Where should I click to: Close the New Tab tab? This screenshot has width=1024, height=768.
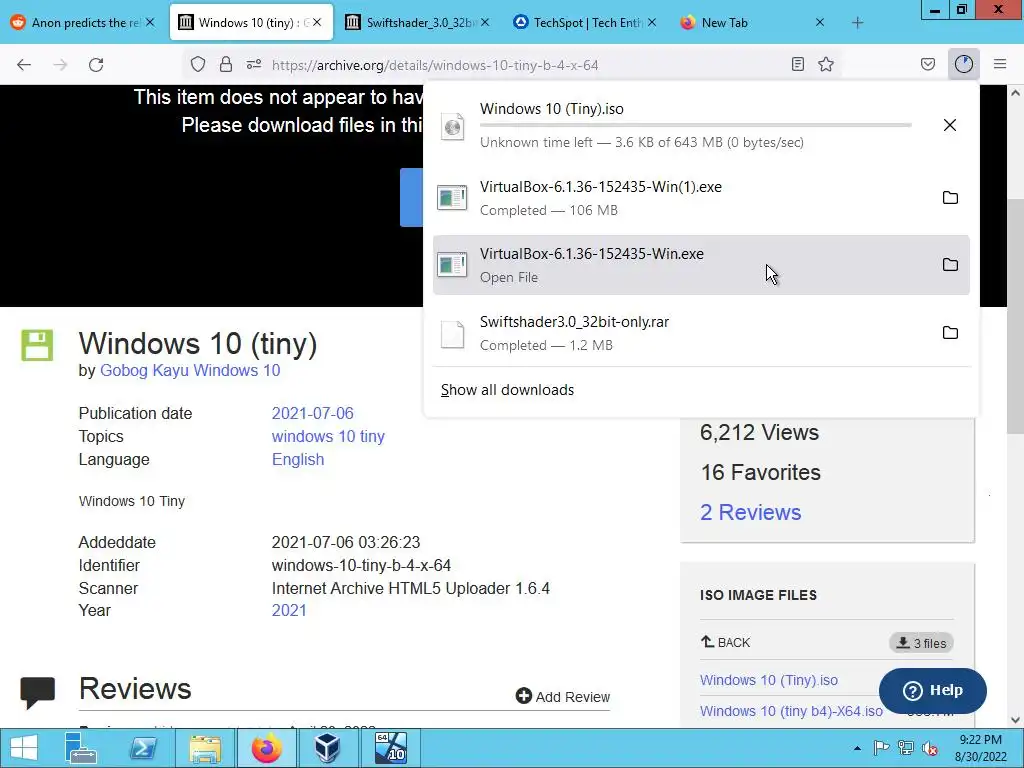point(820,23)
